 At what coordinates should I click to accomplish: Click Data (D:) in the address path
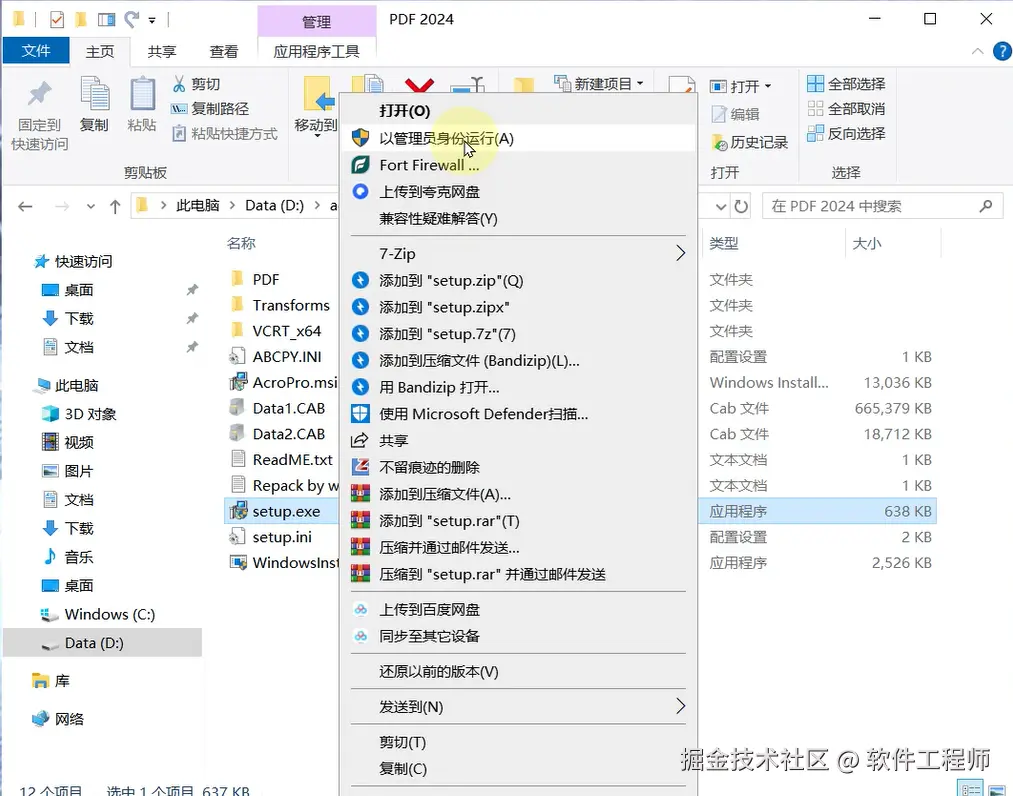tap(275, 205)
